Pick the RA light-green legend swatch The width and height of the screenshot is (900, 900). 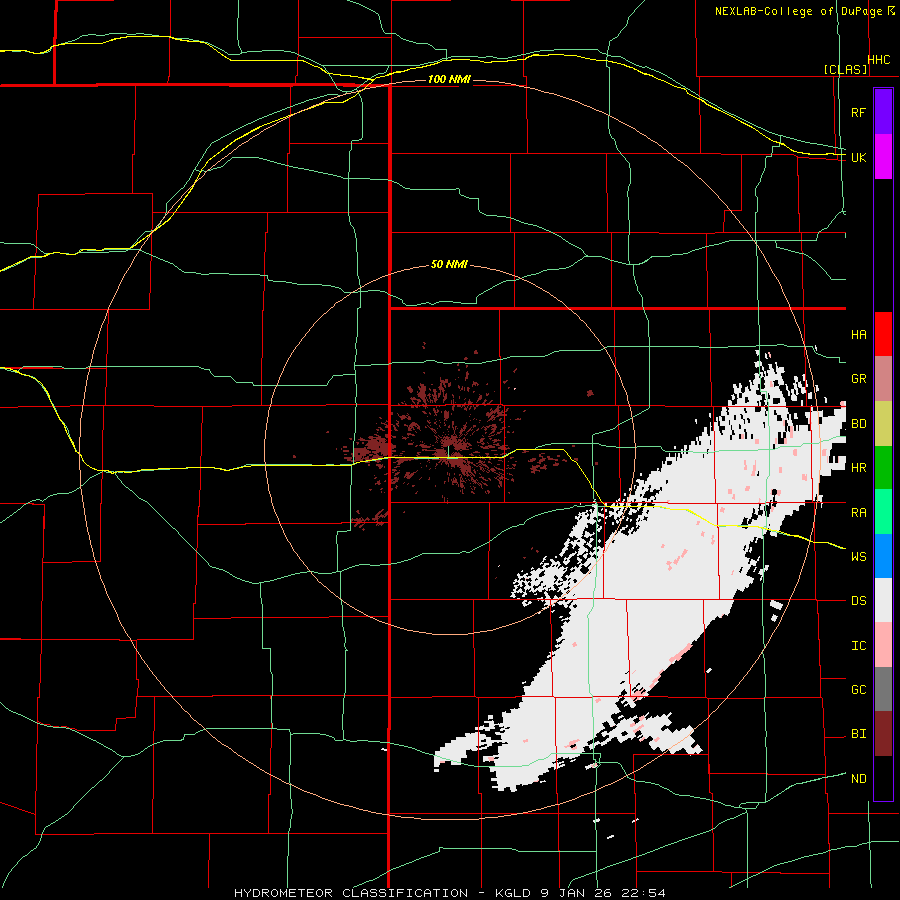883,512
